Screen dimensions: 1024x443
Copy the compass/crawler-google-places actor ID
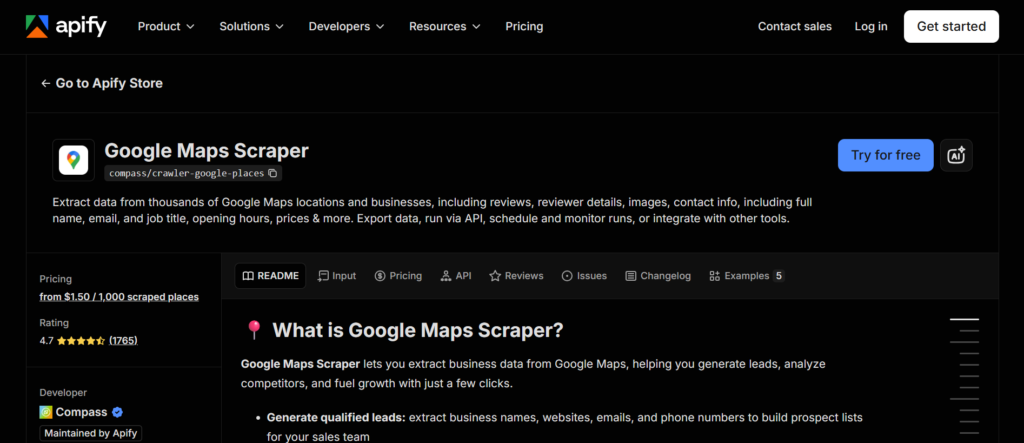272,173
